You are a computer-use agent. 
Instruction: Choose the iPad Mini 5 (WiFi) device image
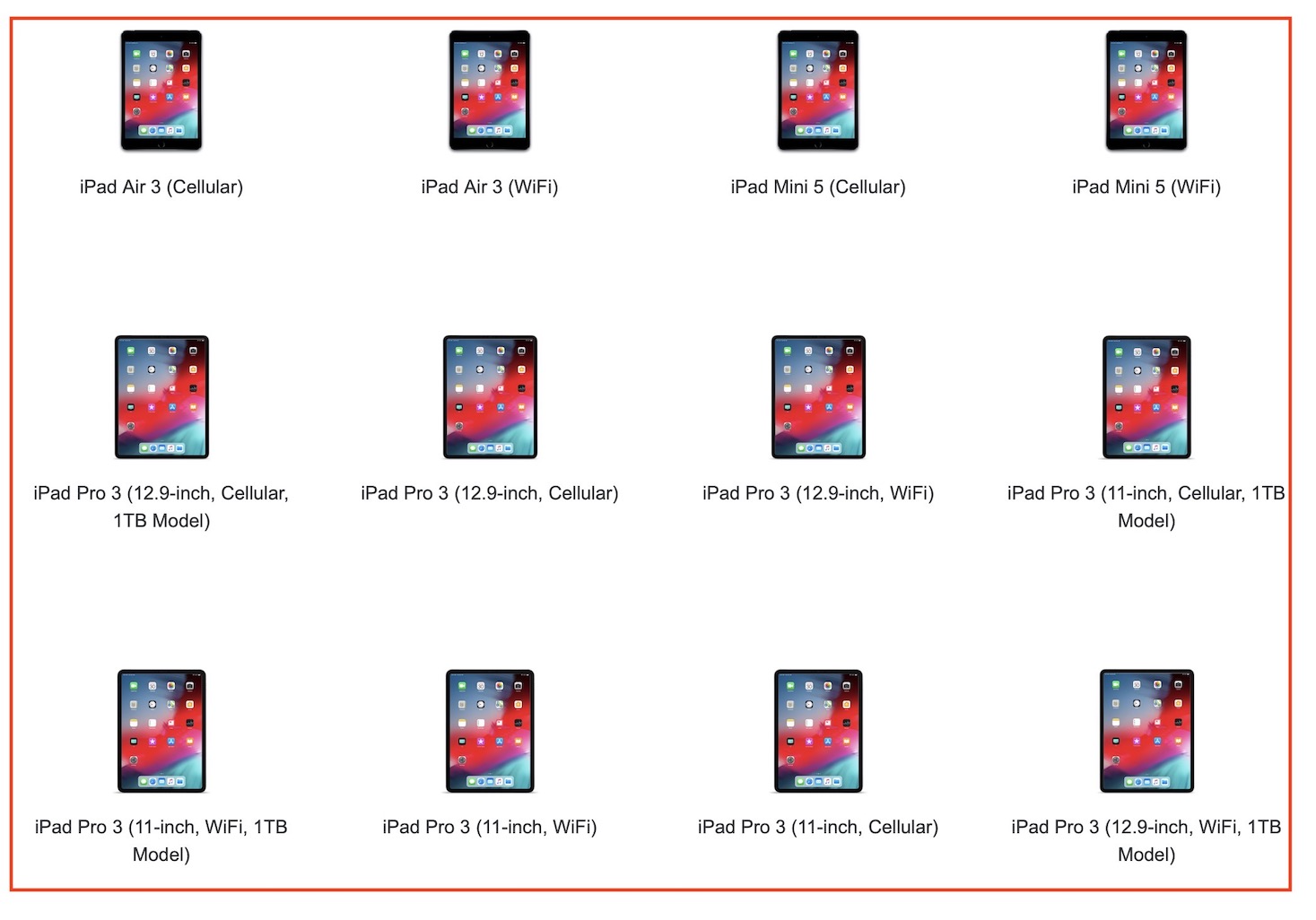(x=1146, y=91)
